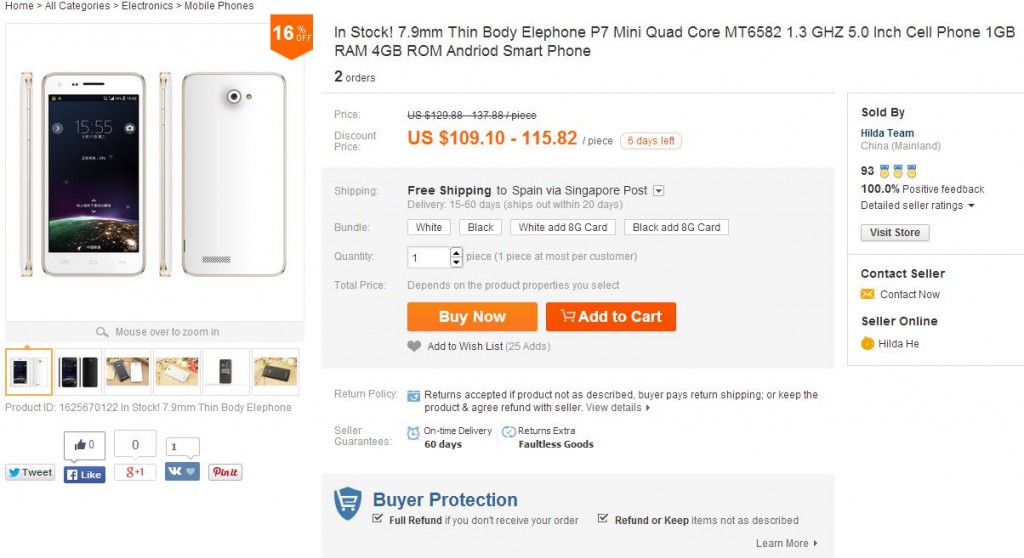
Task: Choose the Black add 8G Card bundle
Action: click(676, 227)
